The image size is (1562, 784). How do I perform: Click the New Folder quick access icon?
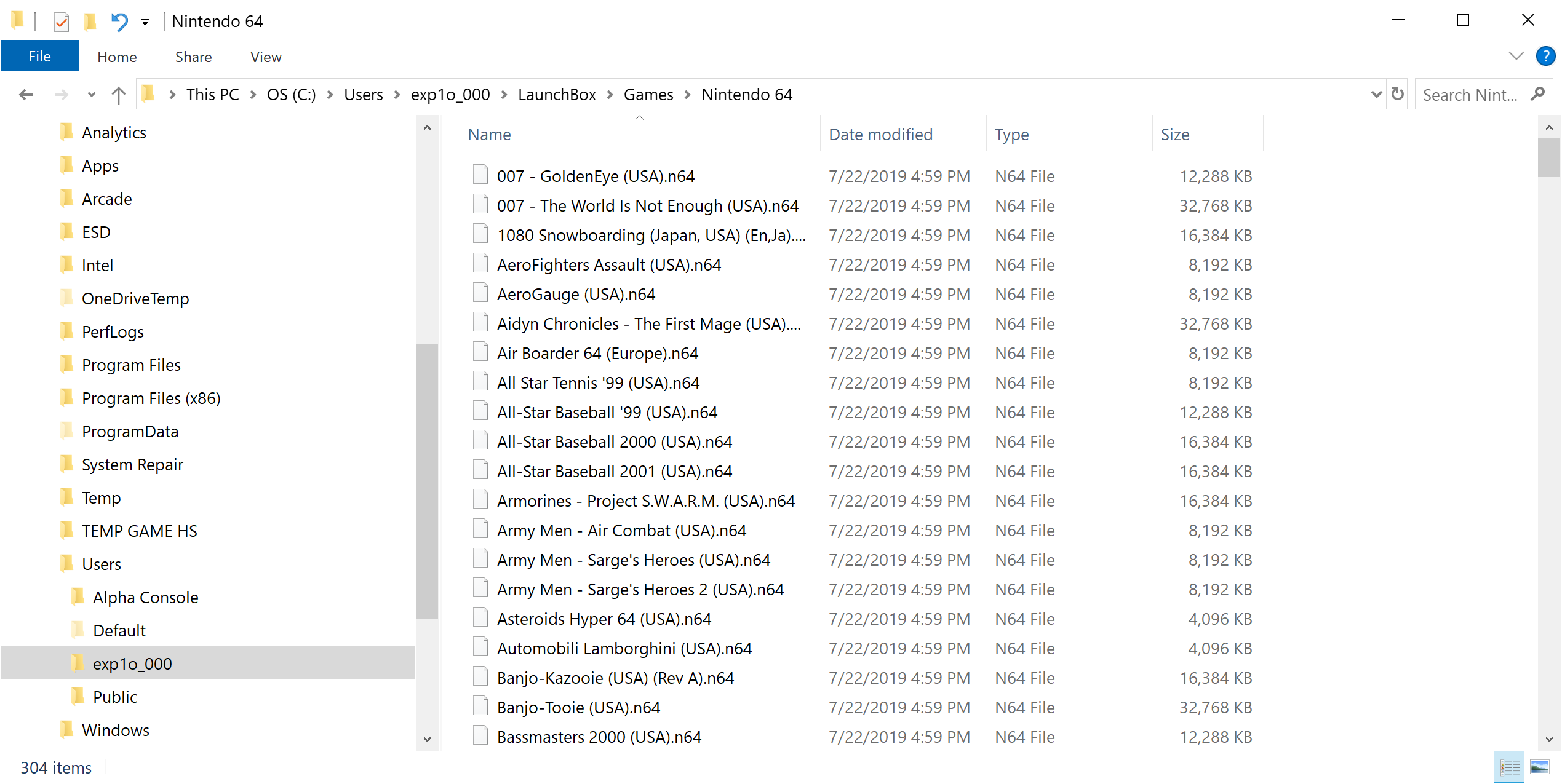coord(90,22)
